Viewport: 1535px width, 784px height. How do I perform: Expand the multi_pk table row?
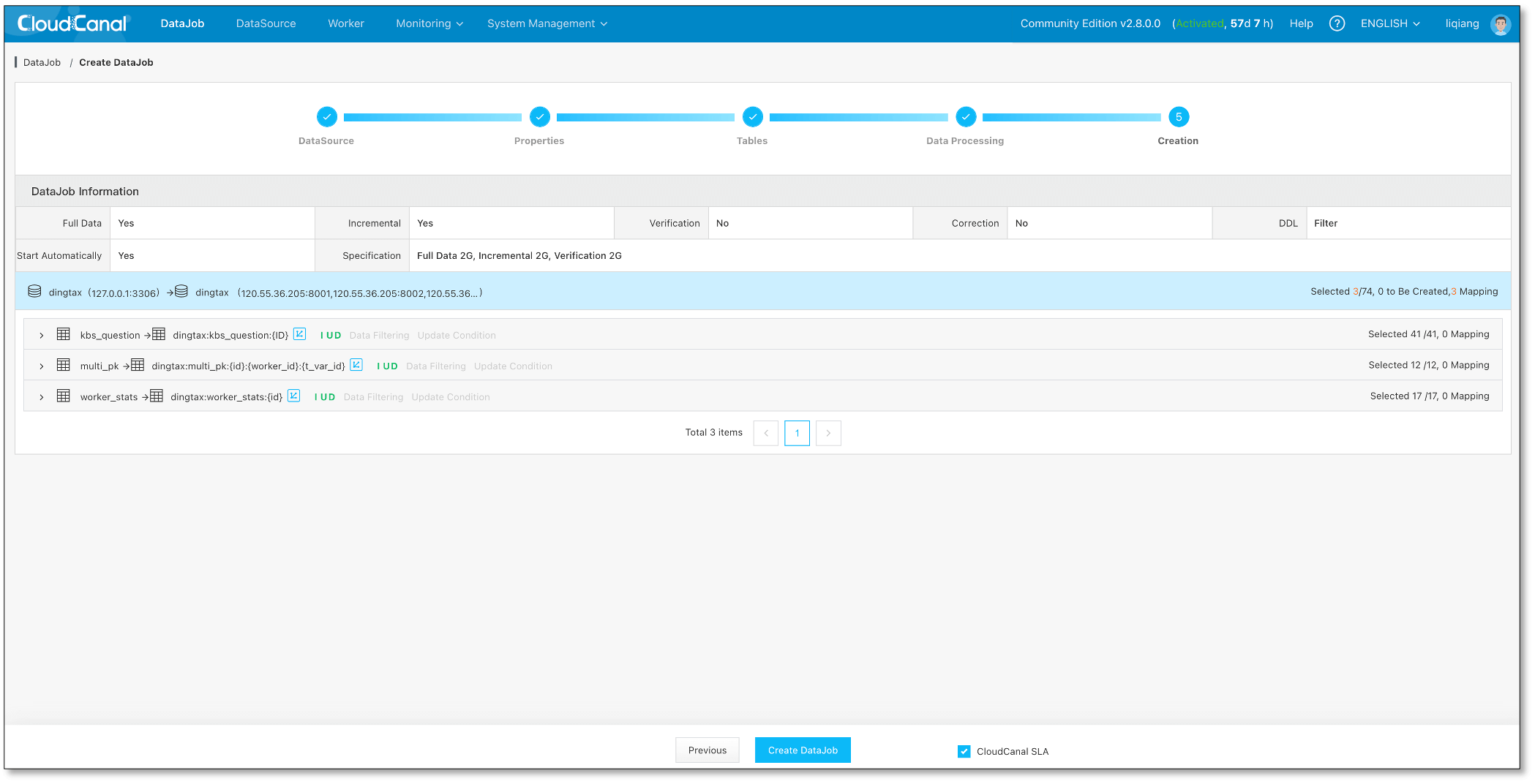[x=41, y=365]
